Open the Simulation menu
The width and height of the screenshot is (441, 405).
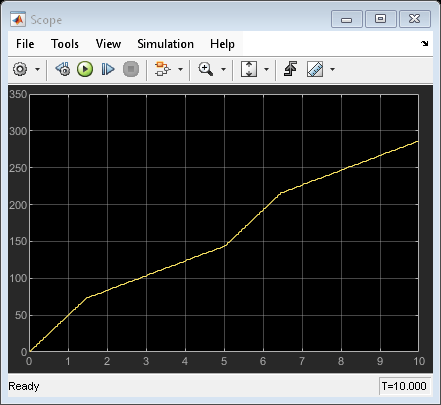pos(165,44)
